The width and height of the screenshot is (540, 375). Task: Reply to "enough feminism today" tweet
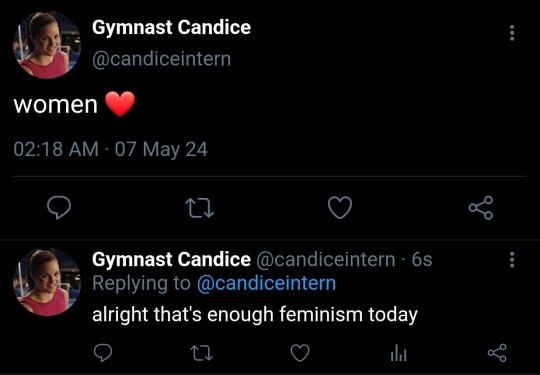[103, 353]
